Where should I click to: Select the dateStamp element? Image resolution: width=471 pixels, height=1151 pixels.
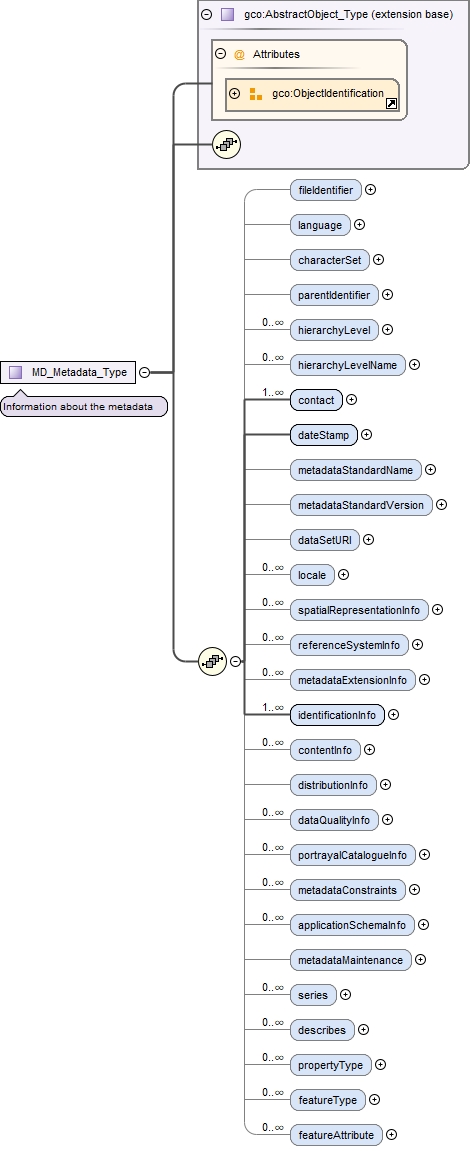pos(324,435)
